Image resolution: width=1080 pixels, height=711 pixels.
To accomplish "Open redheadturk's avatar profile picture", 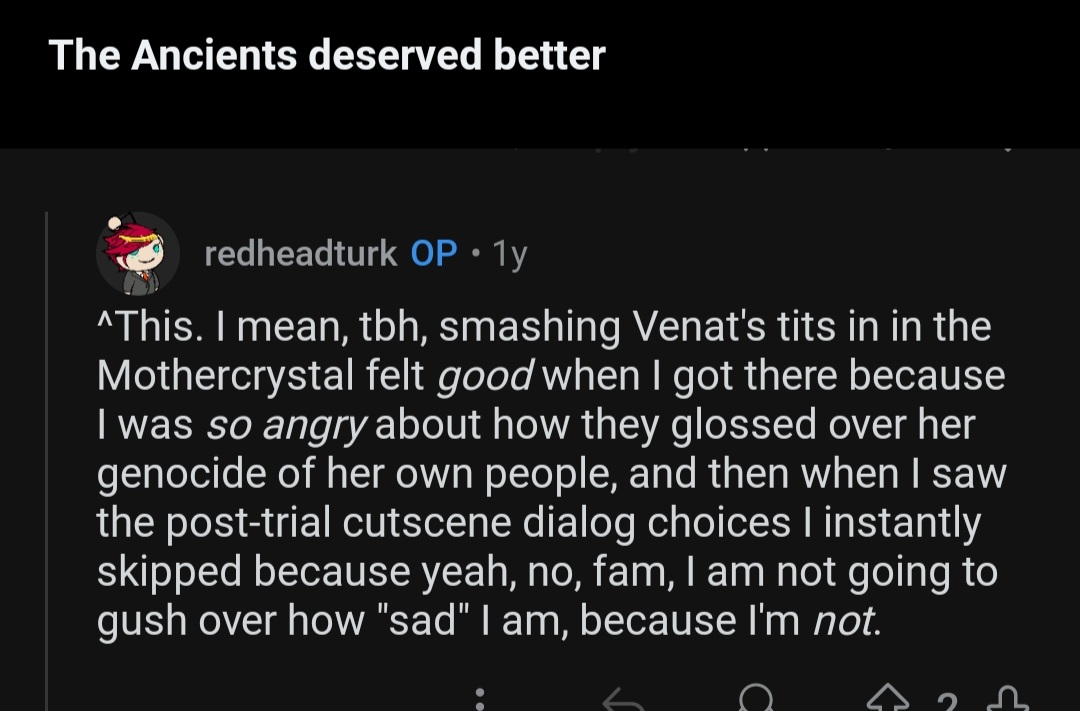I will tap(138, 253).
